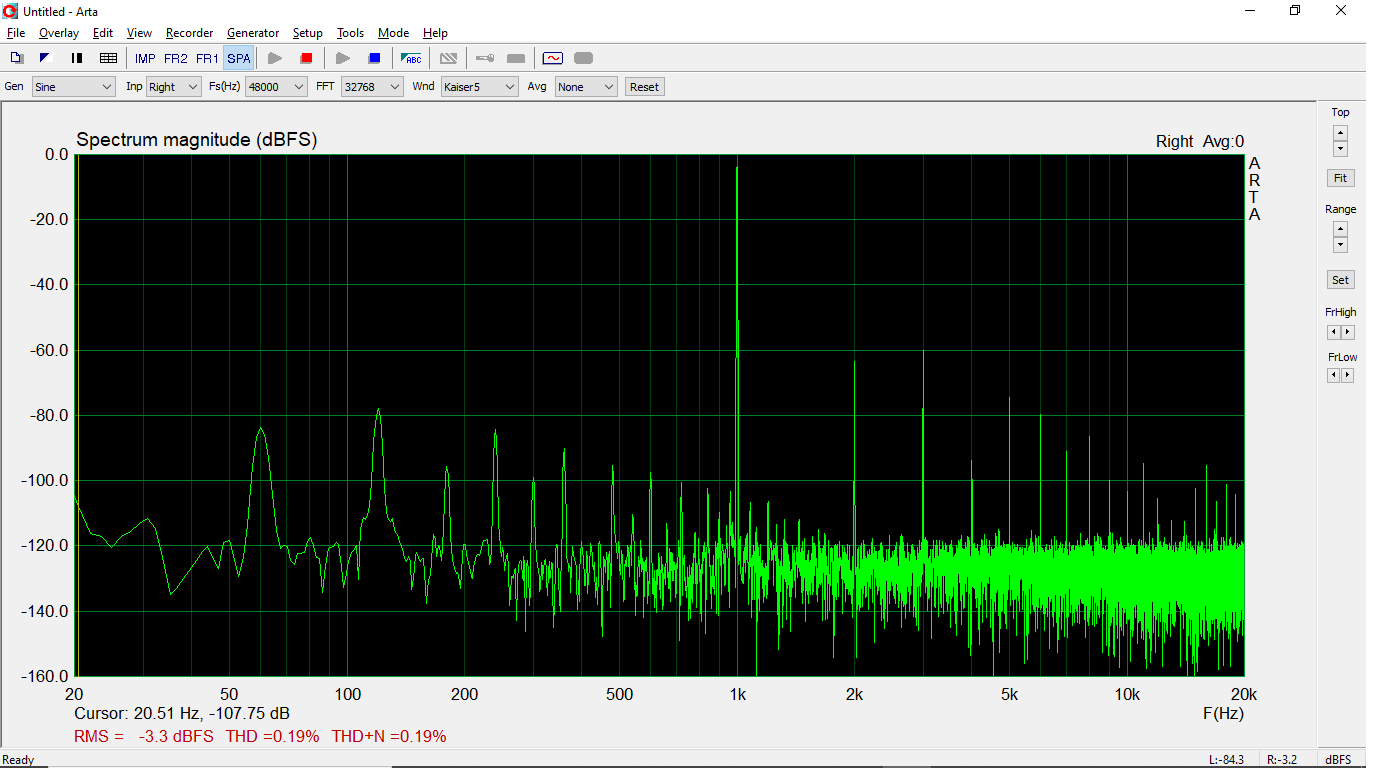1376x768 pixels.
Task: Click the Right Avg:0 label
Action: pos(1200,142)
